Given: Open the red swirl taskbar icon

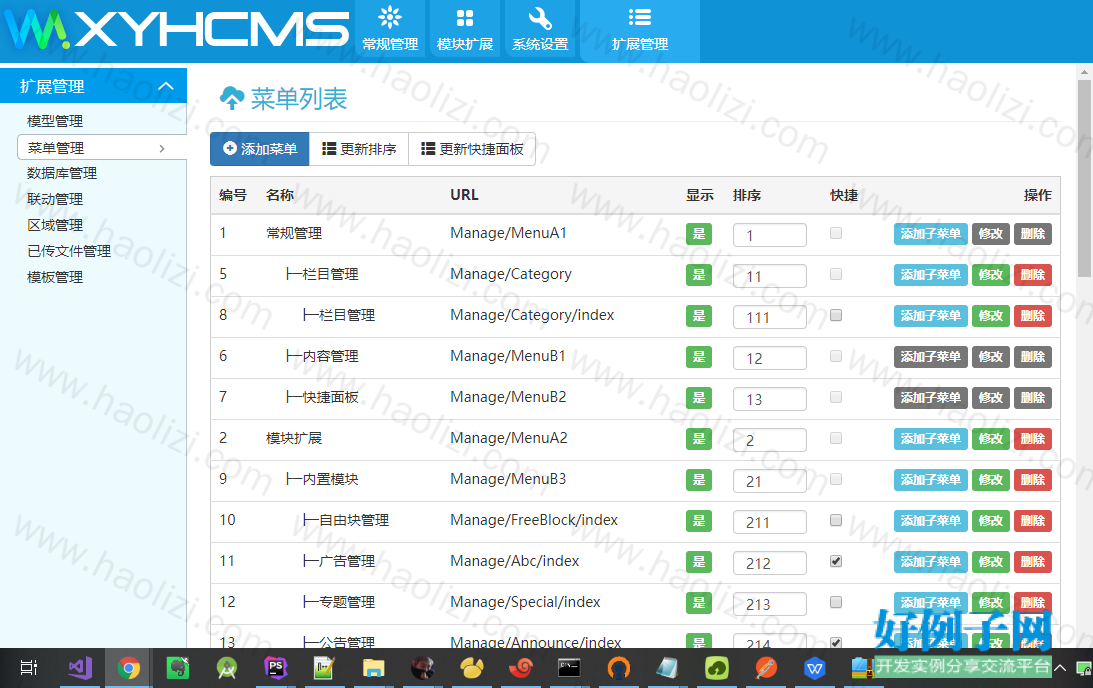Looking at the screenshot, I should pyautogui.click(x=521, y=668).
